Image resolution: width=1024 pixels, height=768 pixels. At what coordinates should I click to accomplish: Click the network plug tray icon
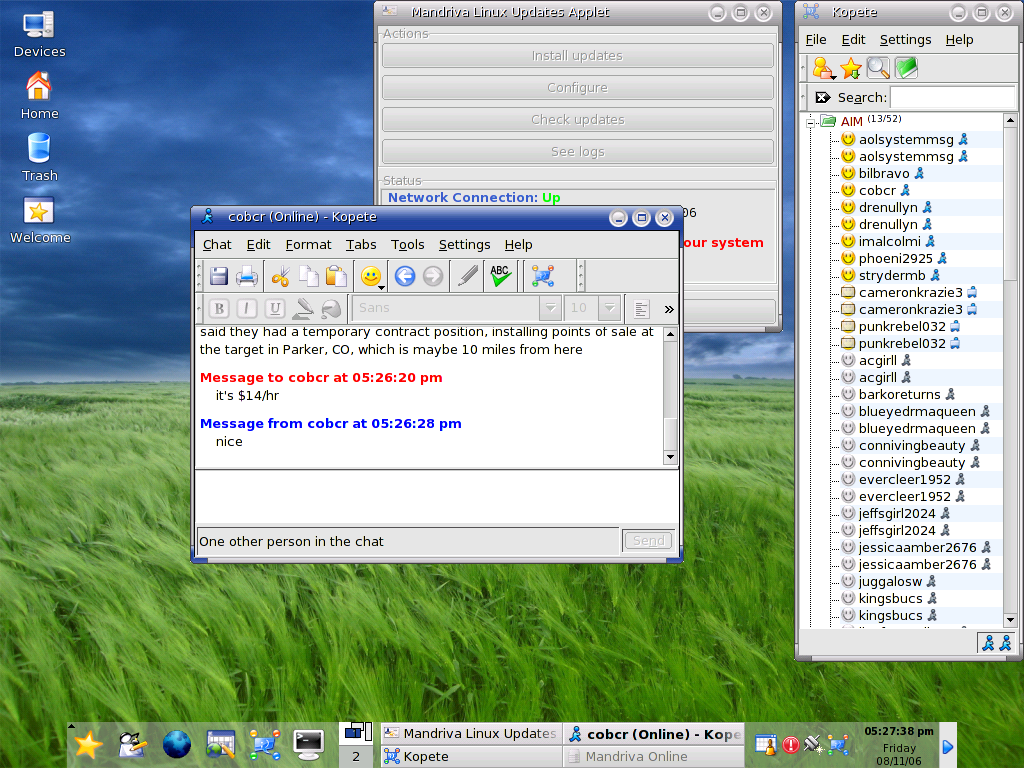(814, 744)
